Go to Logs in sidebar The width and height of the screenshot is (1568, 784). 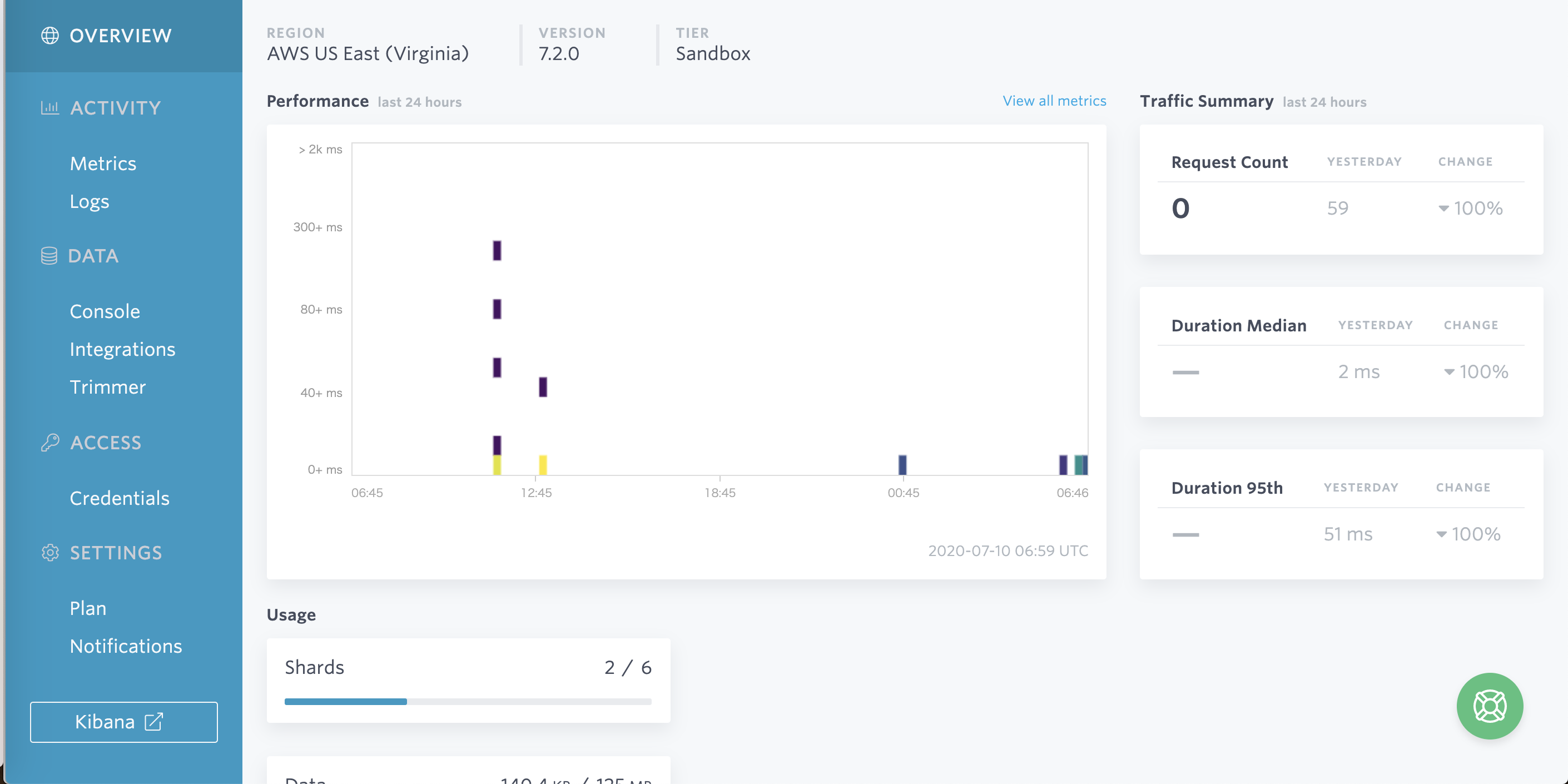click(90, 201)
